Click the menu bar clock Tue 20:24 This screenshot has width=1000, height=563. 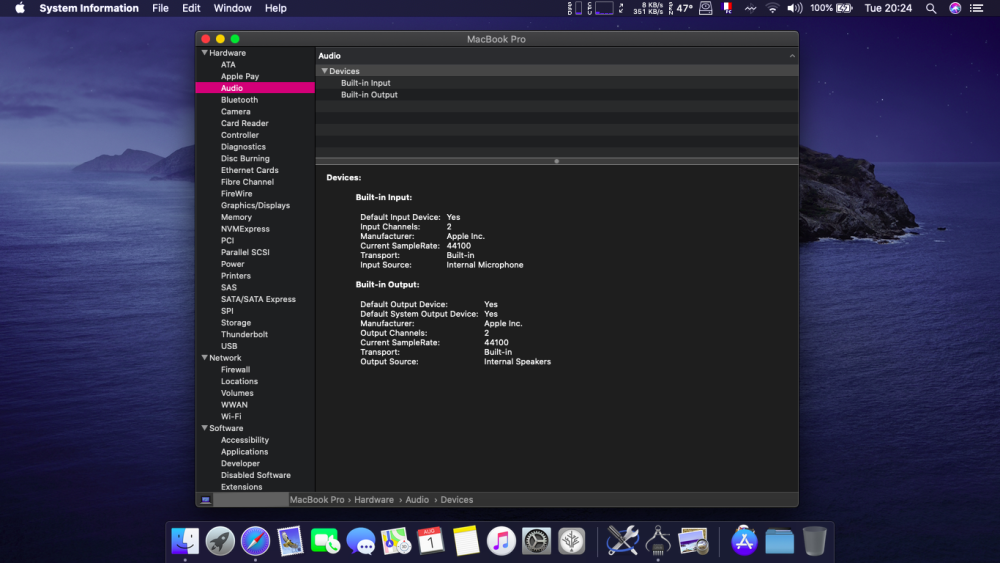click(x=888, y=8)
